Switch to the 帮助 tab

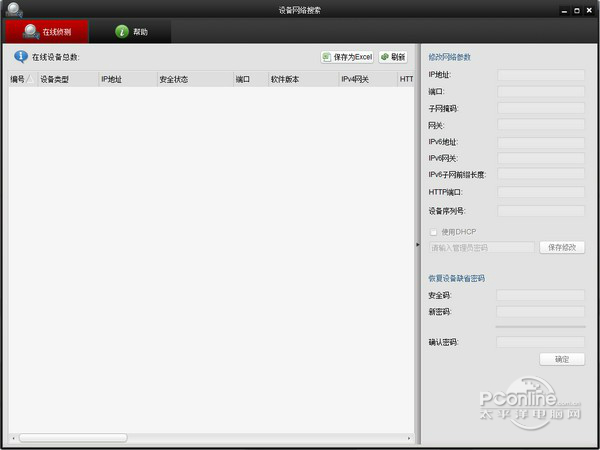[x=130, y=31]
